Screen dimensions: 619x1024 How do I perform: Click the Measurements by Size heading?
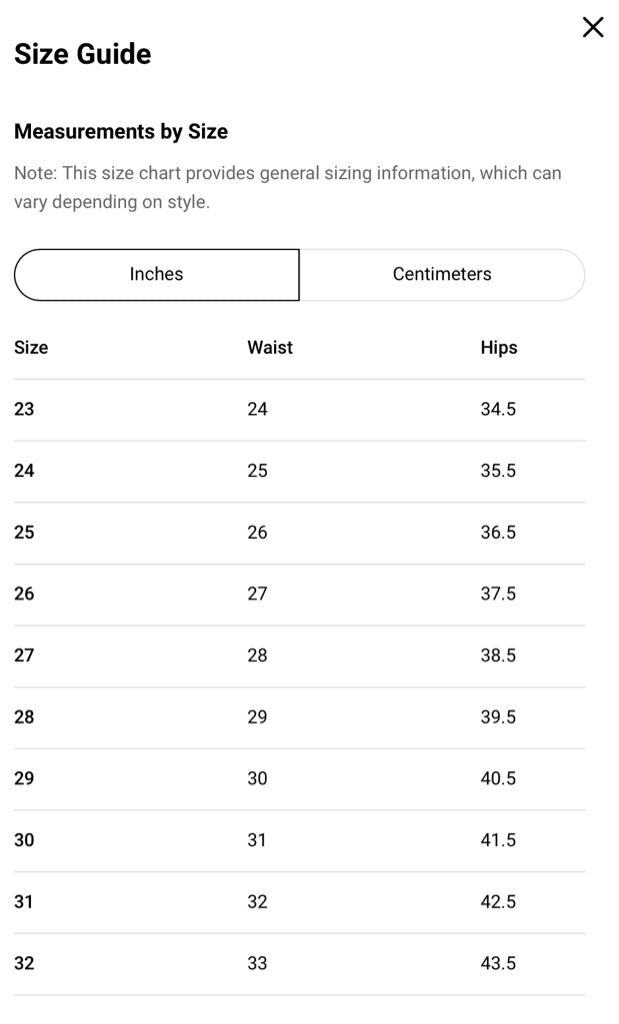tap(121, 132)
